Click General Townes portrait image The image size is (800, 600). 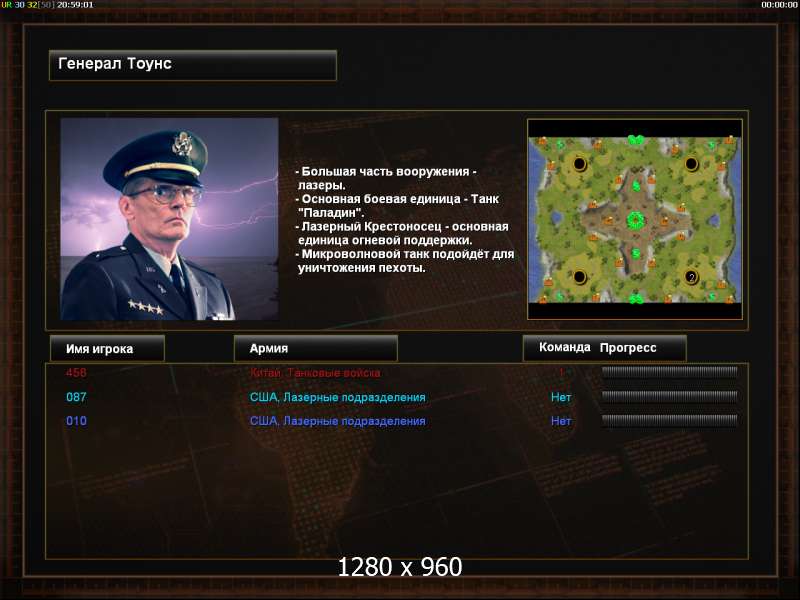[169, 219]
